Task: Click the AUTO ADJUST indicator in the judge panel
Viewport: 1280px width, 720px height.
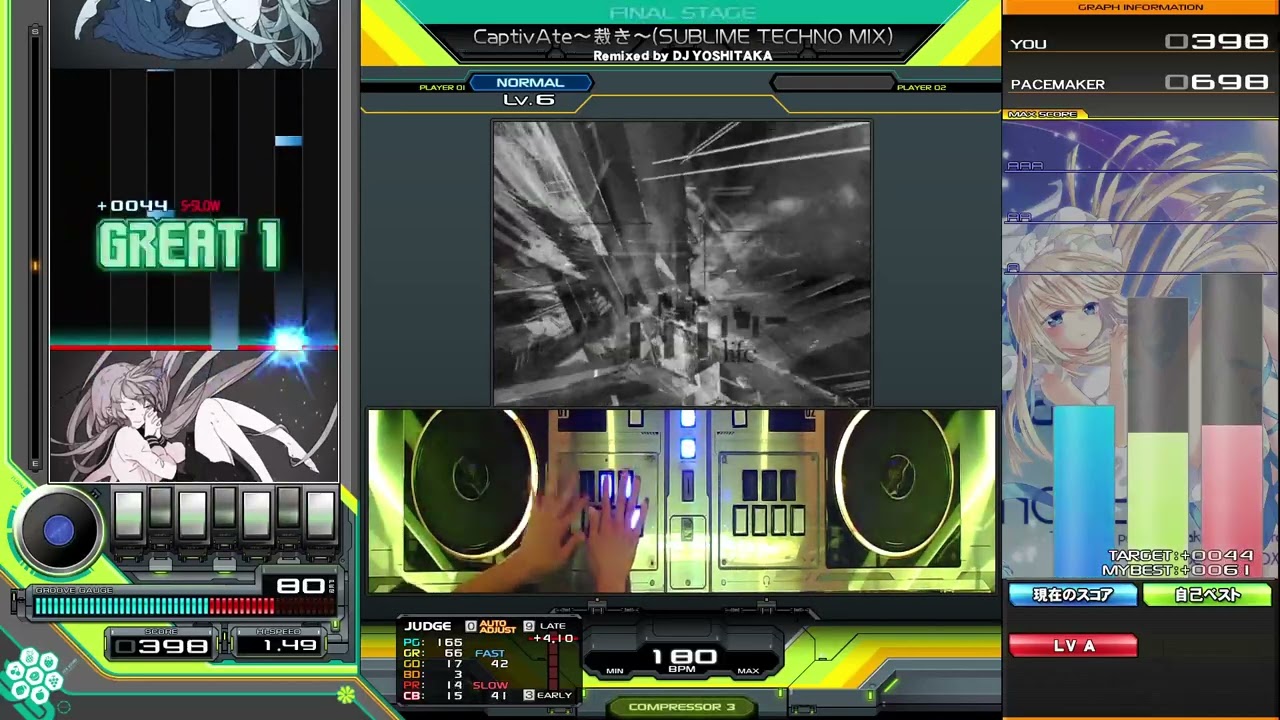Action: point(497,626)
